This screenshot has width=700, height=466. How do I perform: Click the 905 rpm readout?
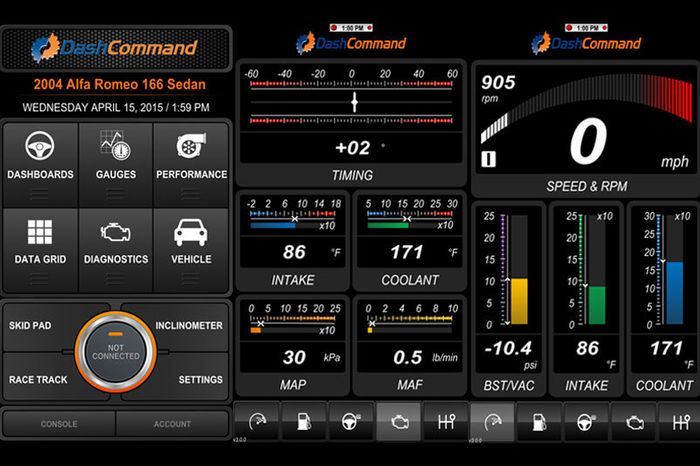click(498, 83)
